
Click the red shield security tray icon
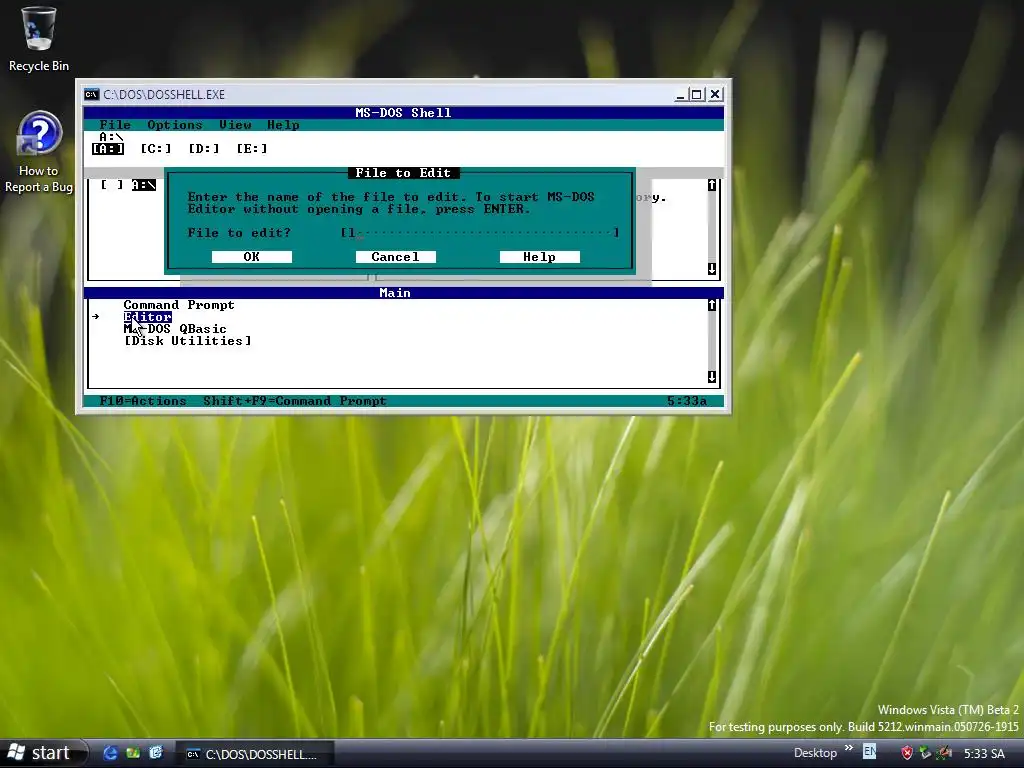tap(906, 753)
